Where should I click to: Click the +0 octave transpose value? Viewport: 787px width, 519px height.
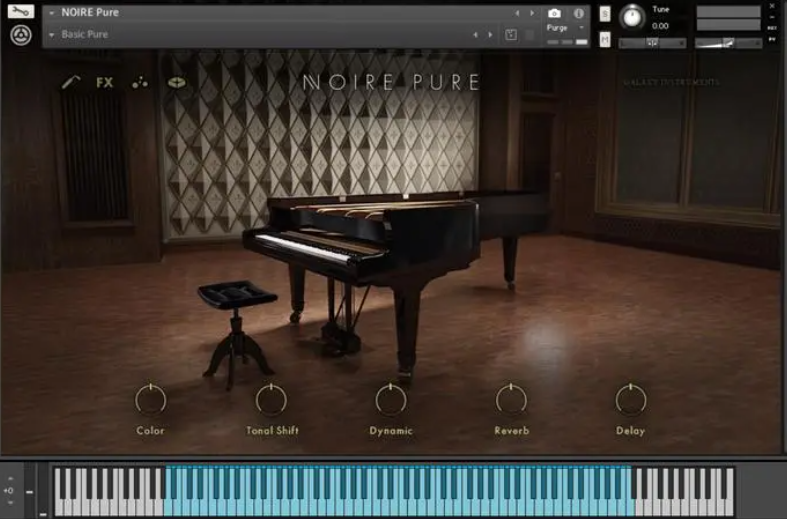click(9, 491)
